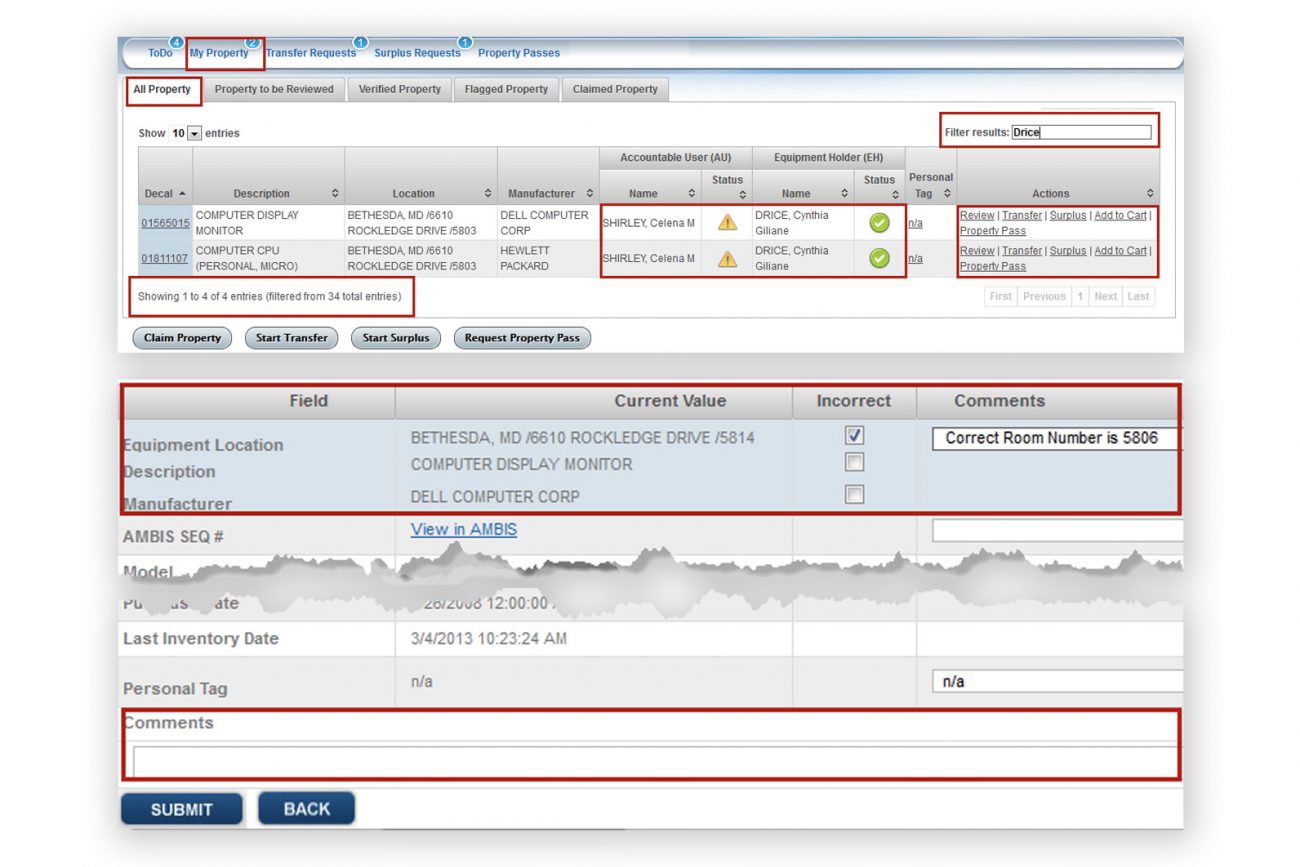The image size is (1300, 867).
Task: Sort by Location column arrows
Action: [x=488, y=194]
